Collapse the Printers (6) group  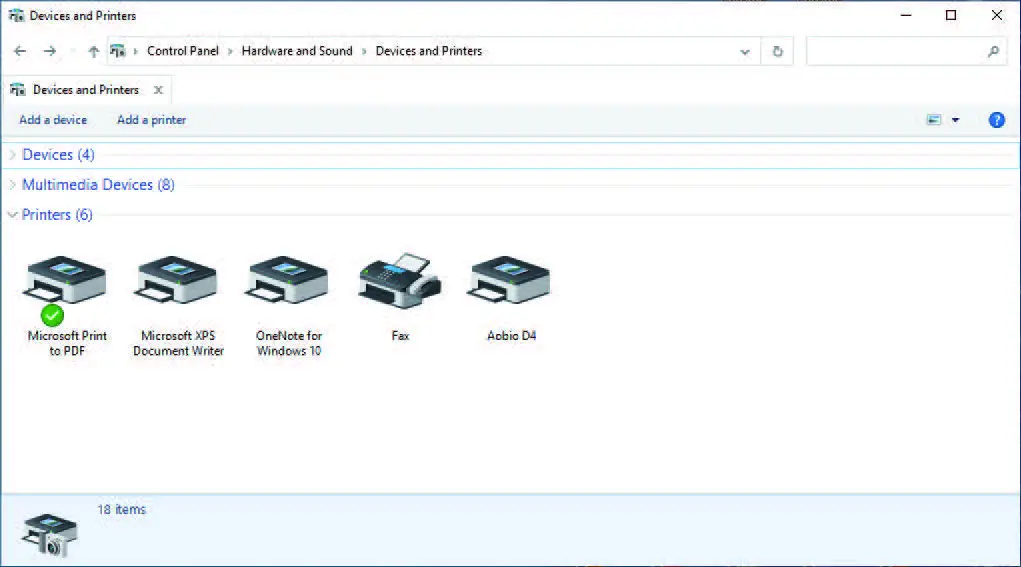(x=12, y=215)
